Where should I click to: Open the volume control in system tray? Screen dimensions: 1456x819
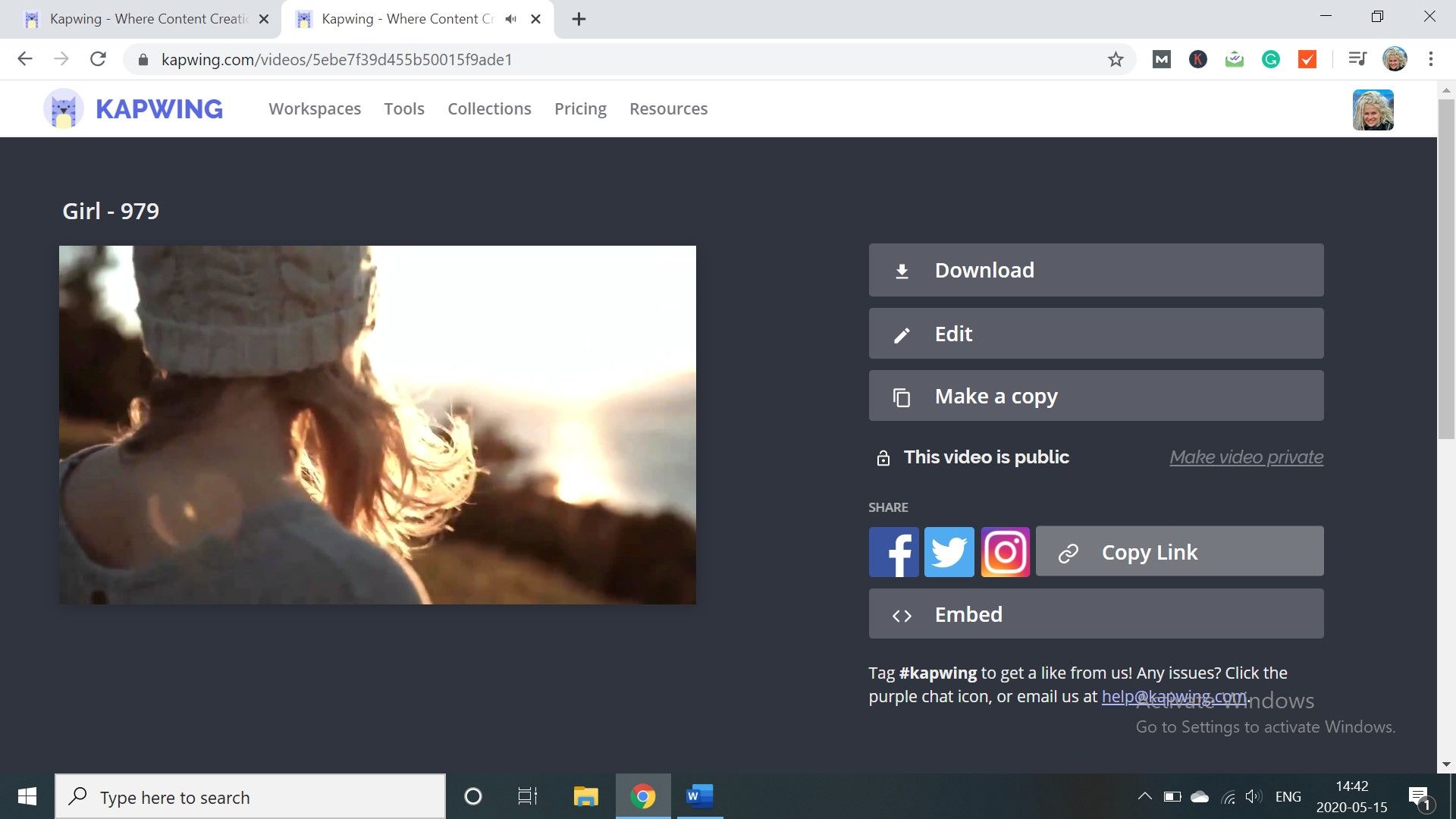pyautogui.click(x=1253, y=796)
